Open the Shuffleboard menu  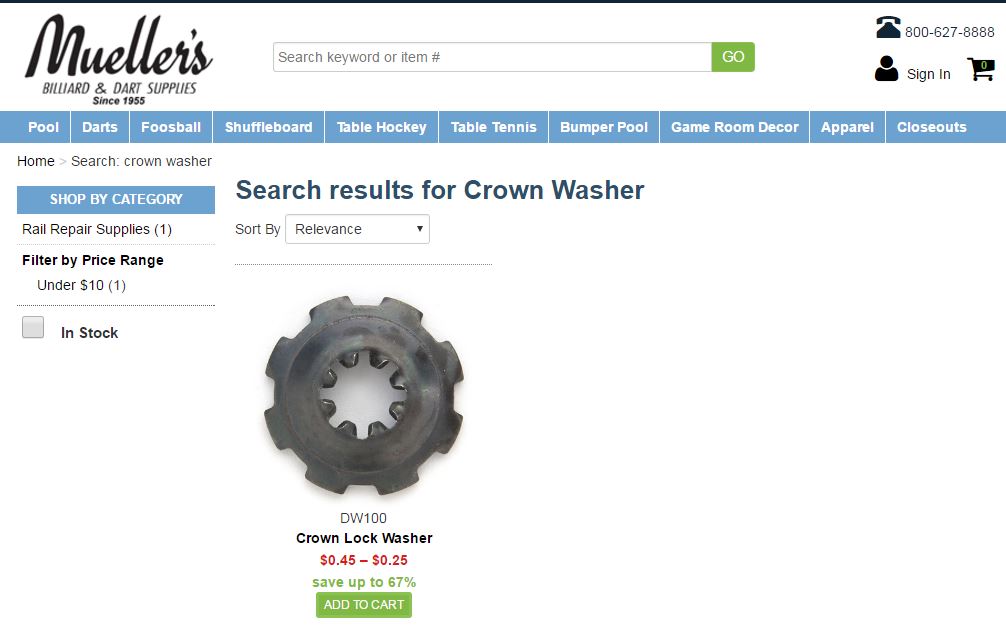click(269, 127)
